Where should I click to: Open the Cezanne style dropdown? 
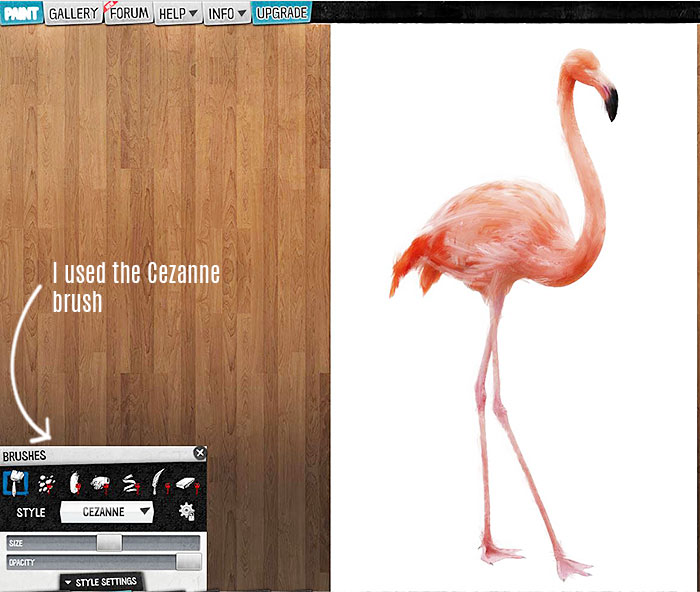107,512
